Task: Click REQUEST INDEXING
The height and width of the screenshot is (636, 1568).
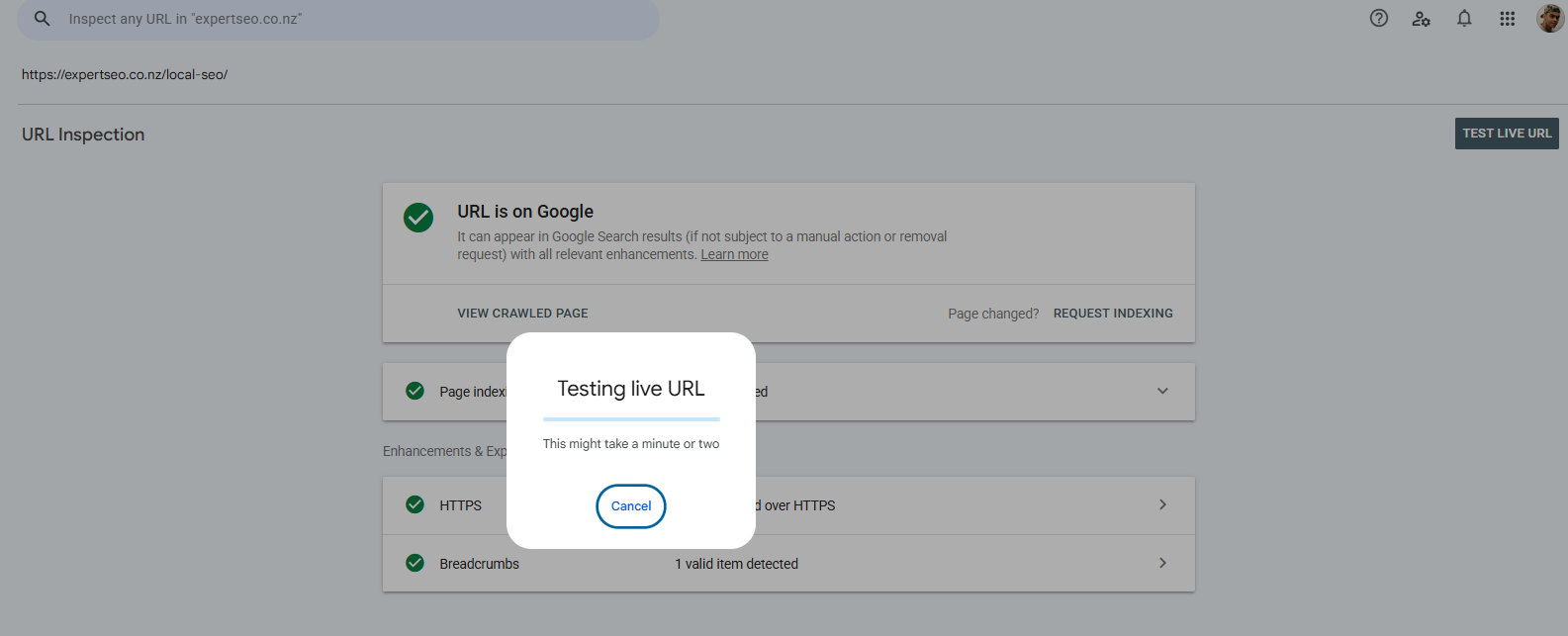Action: tap(1113, 314)
